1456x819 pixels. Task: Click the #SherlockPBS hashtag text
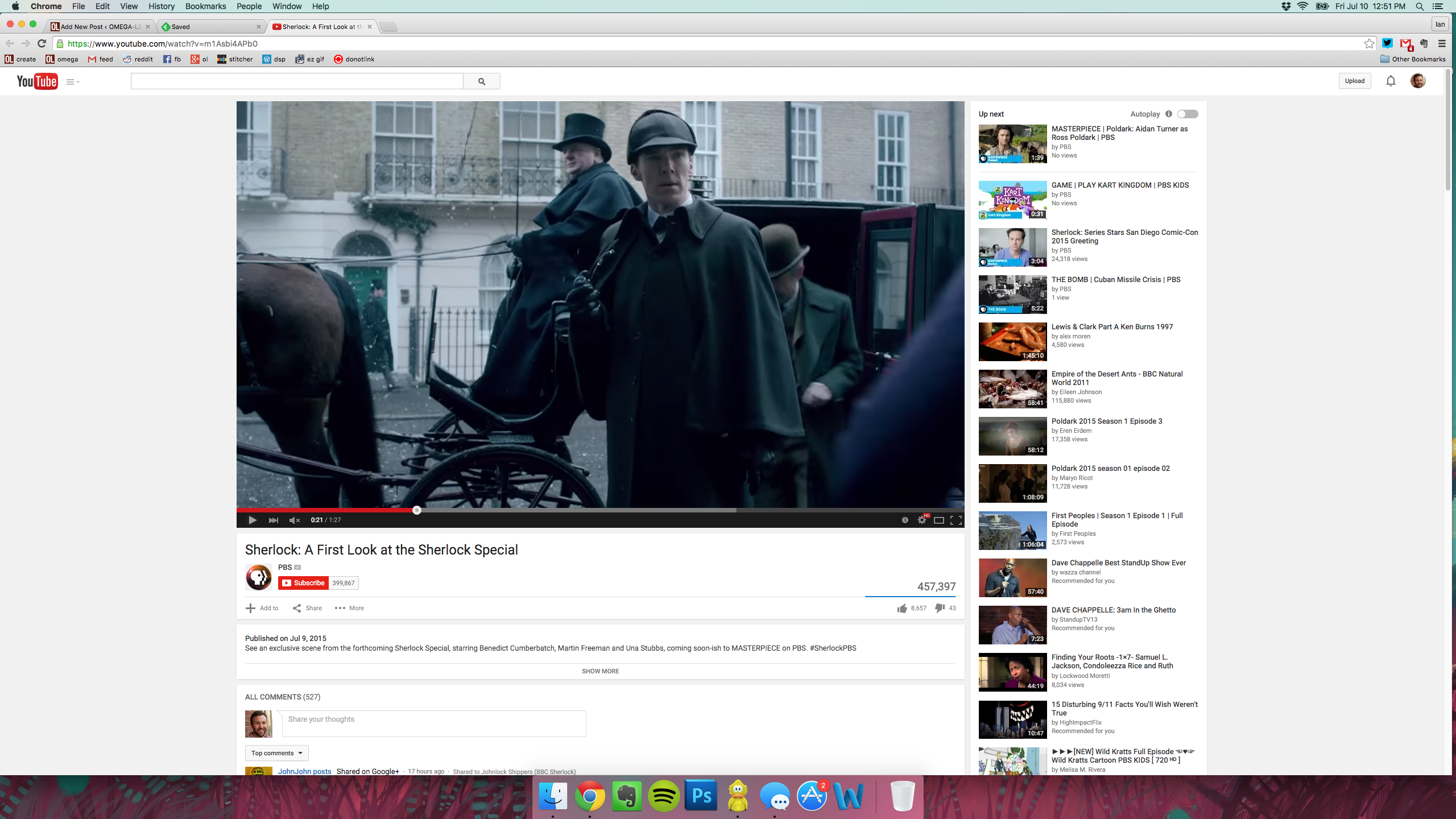click(833, 648)
